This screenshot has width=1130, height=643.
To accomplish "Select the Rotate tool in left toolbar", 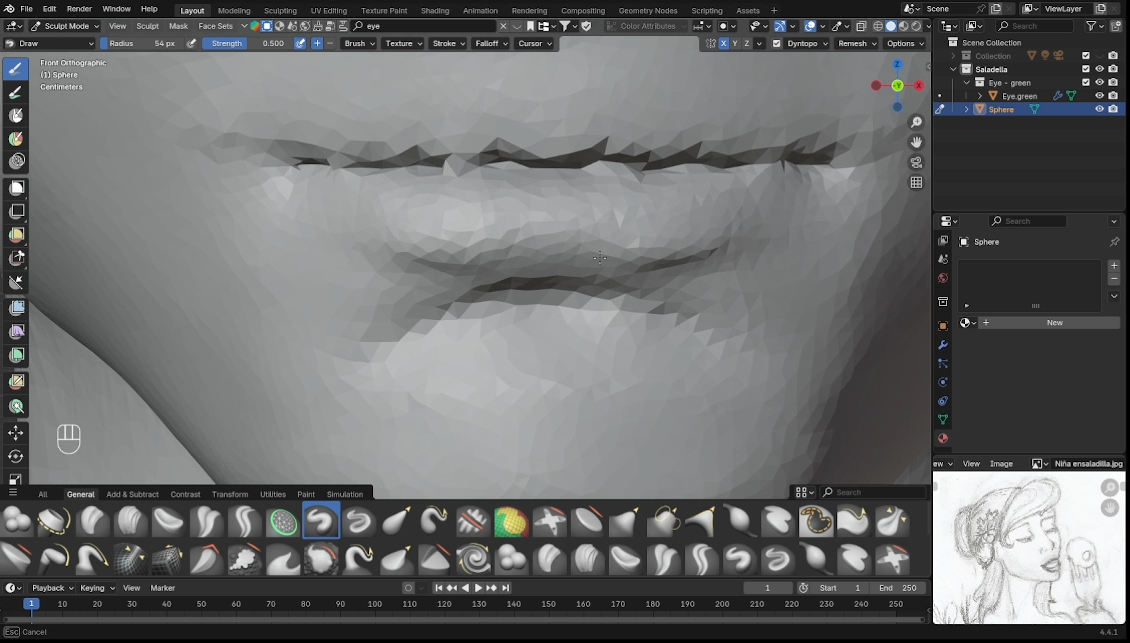I will pyautogui.click(x=16, y=456).
